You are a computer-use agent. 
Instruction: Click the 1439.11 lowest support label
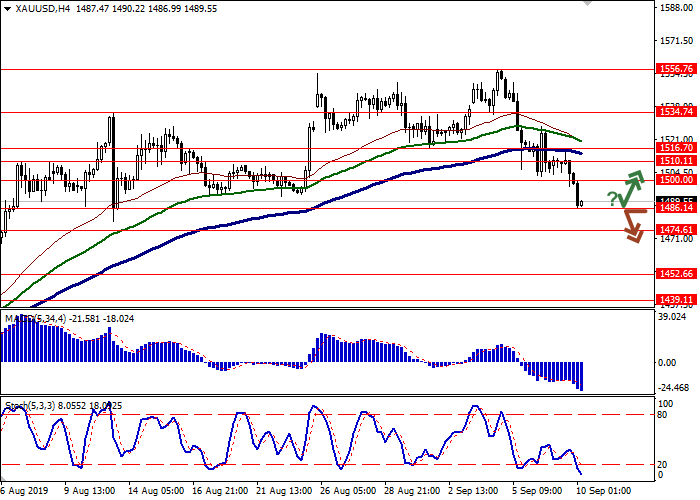[677, 299]
